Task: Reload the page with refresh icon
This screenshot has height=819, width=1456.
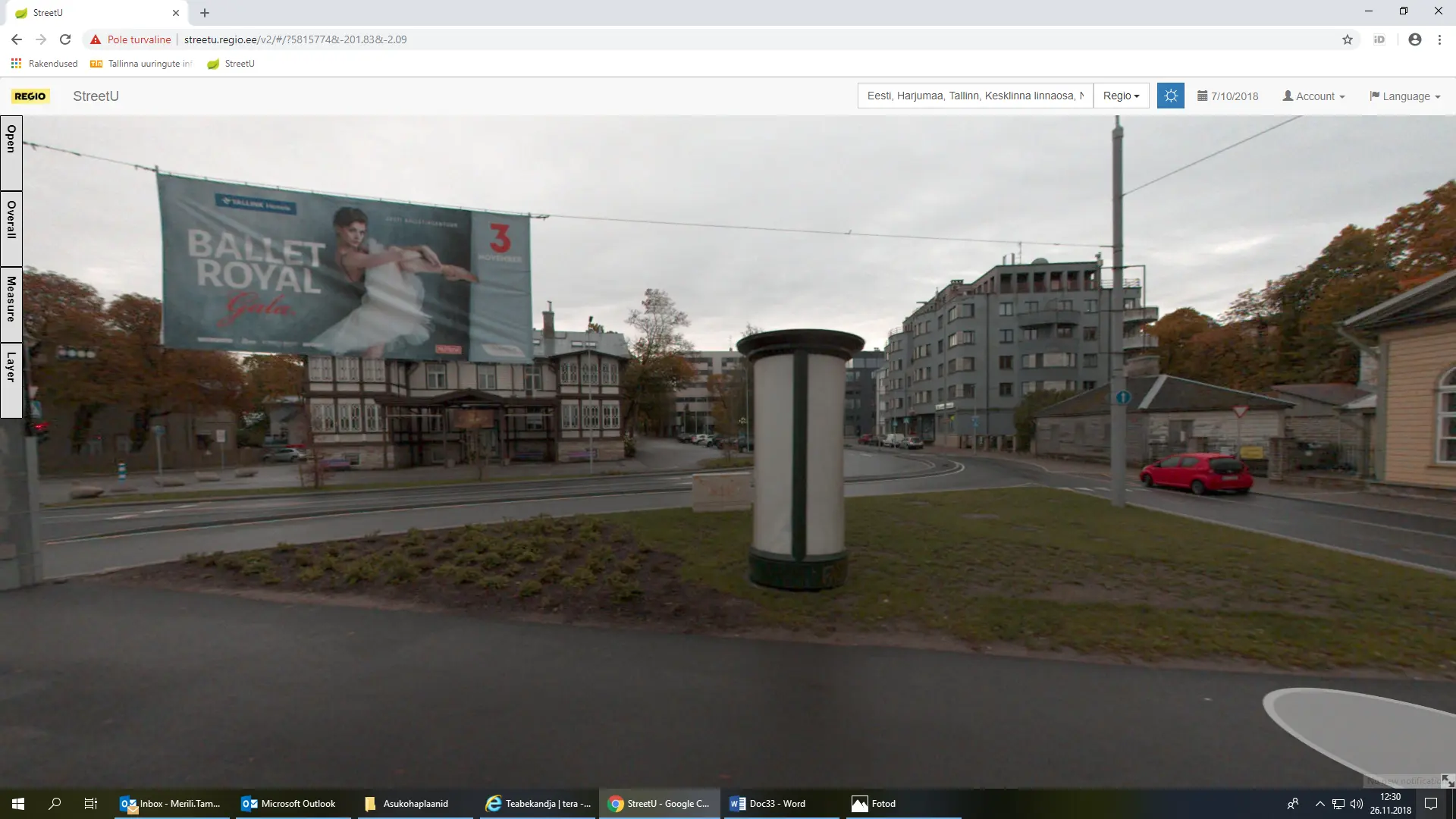Action: [x=65, y=39]
